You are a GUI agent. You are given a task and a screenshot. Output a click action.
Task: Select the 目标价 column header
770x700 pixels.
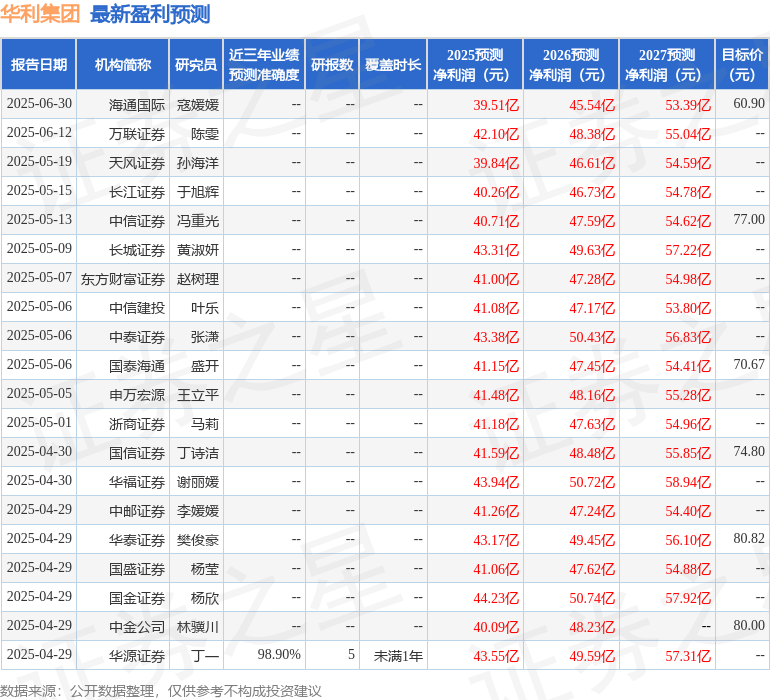(x=742, y=64)
